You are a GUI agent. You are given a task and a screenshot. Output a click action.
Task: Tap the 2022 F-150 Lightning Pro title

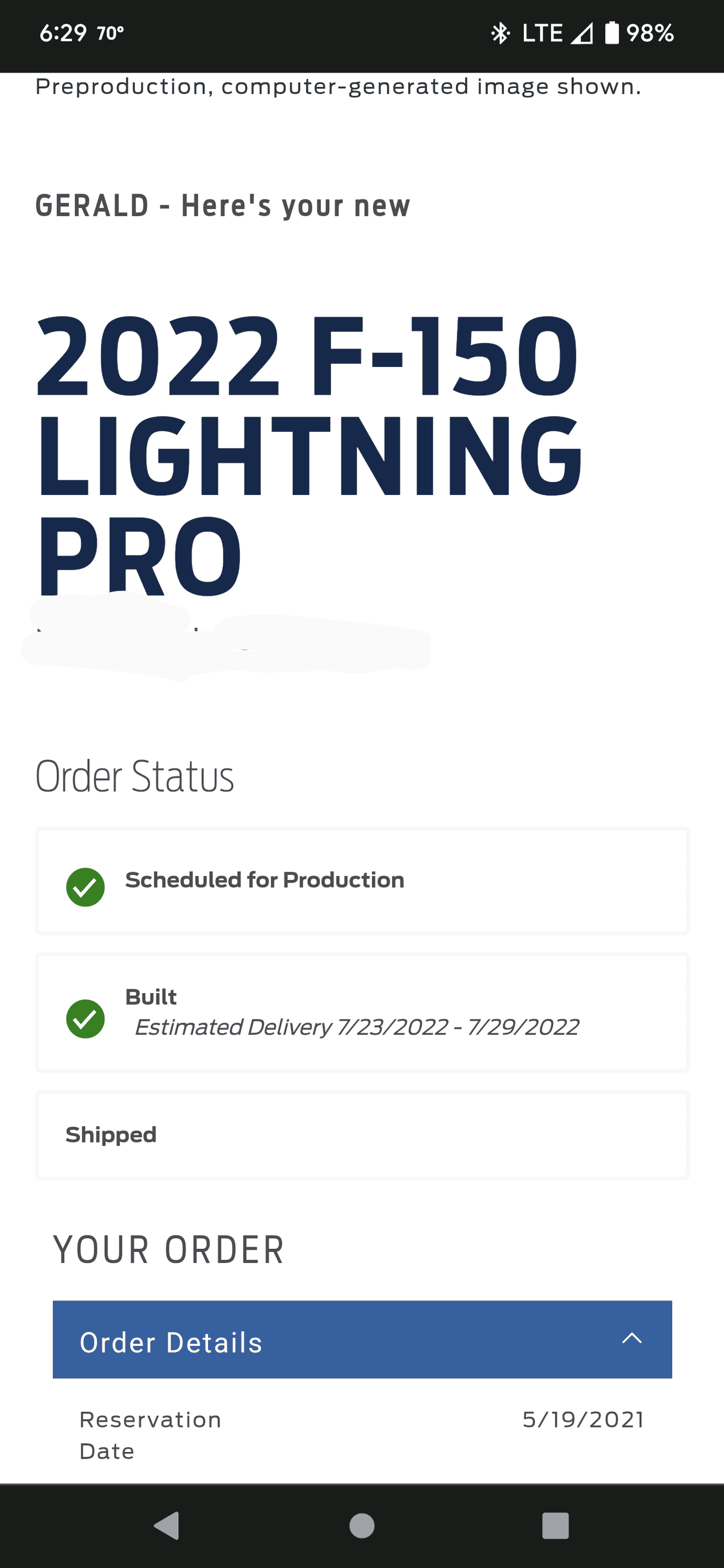click(307, 454)
